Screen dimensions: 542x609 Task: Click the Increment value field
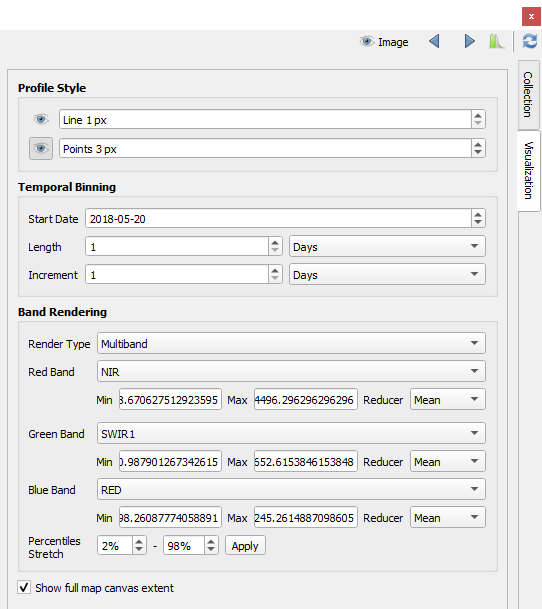tap(177, 275)
